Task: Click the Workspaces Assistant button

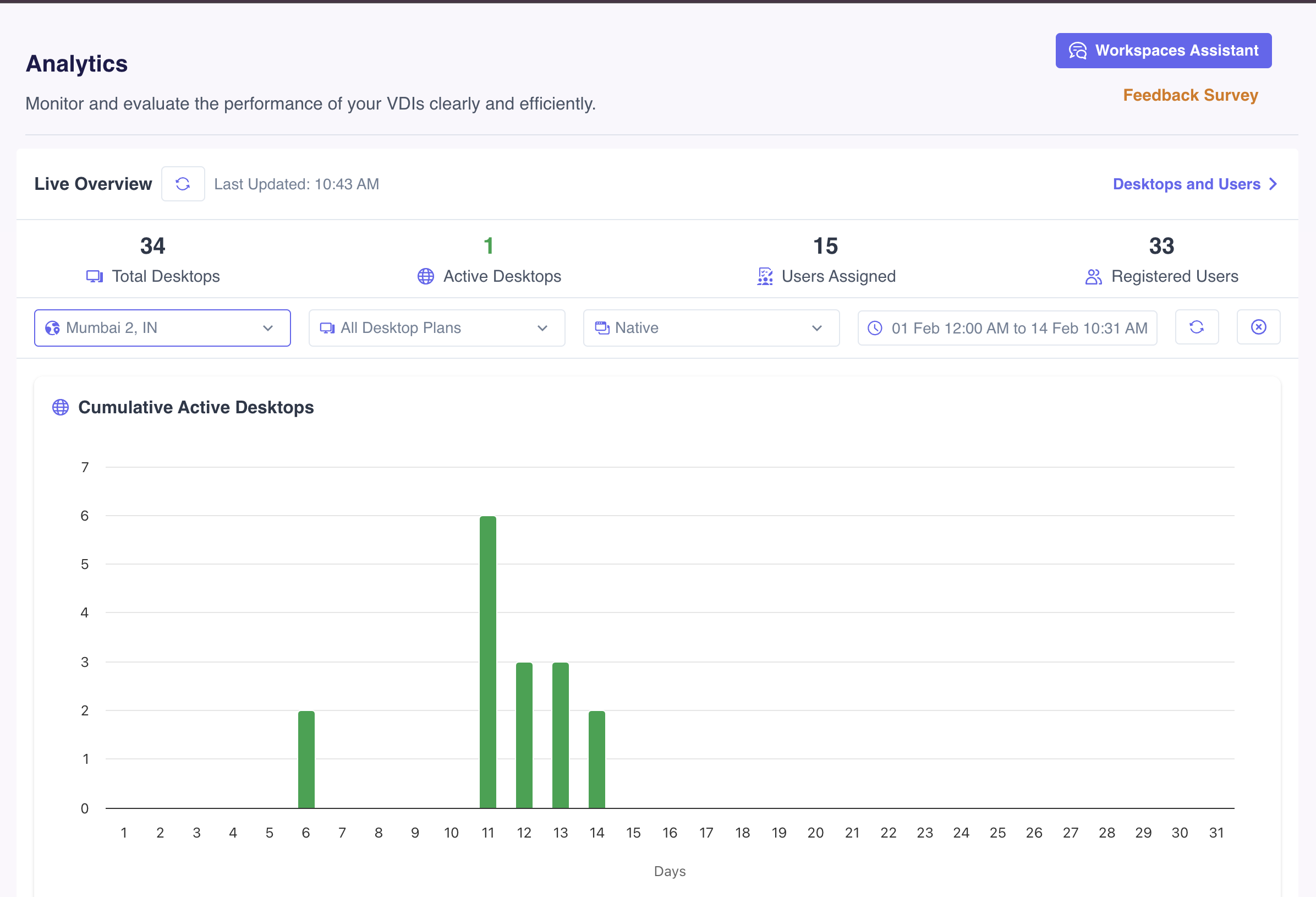Action: [x=1163, y=51]
